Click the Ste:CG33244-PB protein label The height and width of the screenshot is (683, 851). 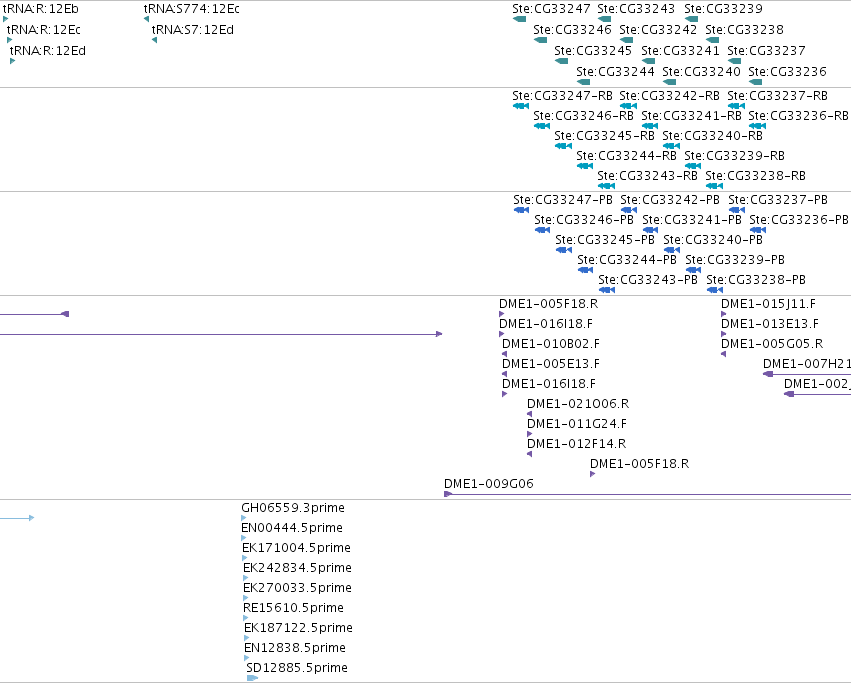point(627,260)
